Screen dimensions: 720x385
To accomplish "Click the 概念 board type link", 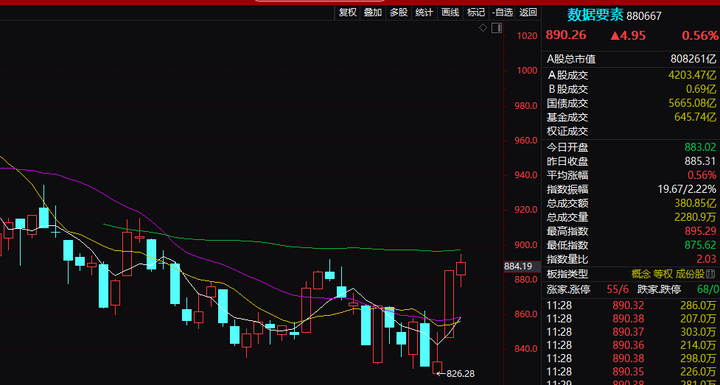I will tap(641, 274).
